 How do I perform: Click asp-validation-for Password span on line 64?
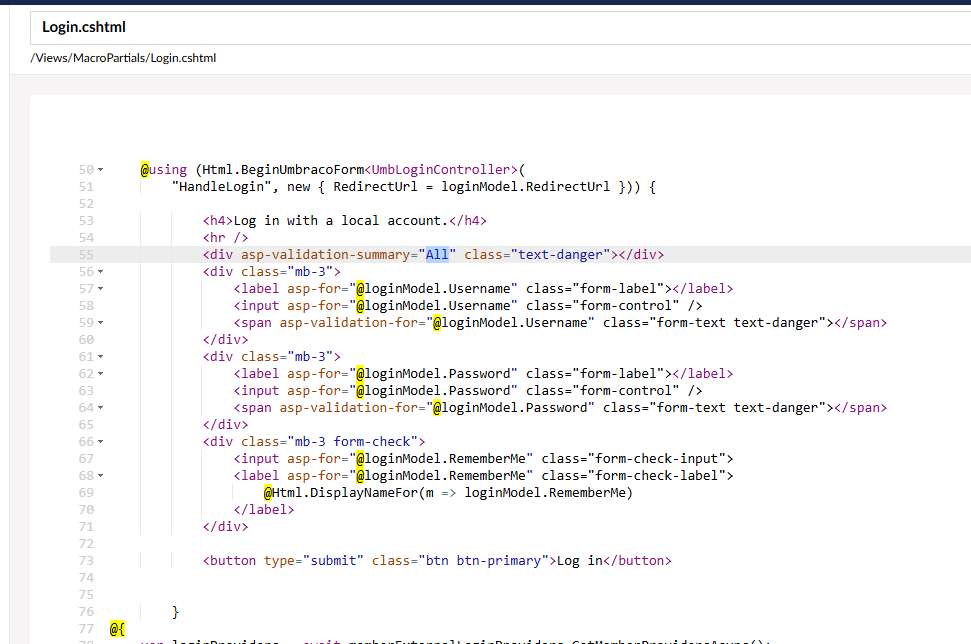coord(560,408)
